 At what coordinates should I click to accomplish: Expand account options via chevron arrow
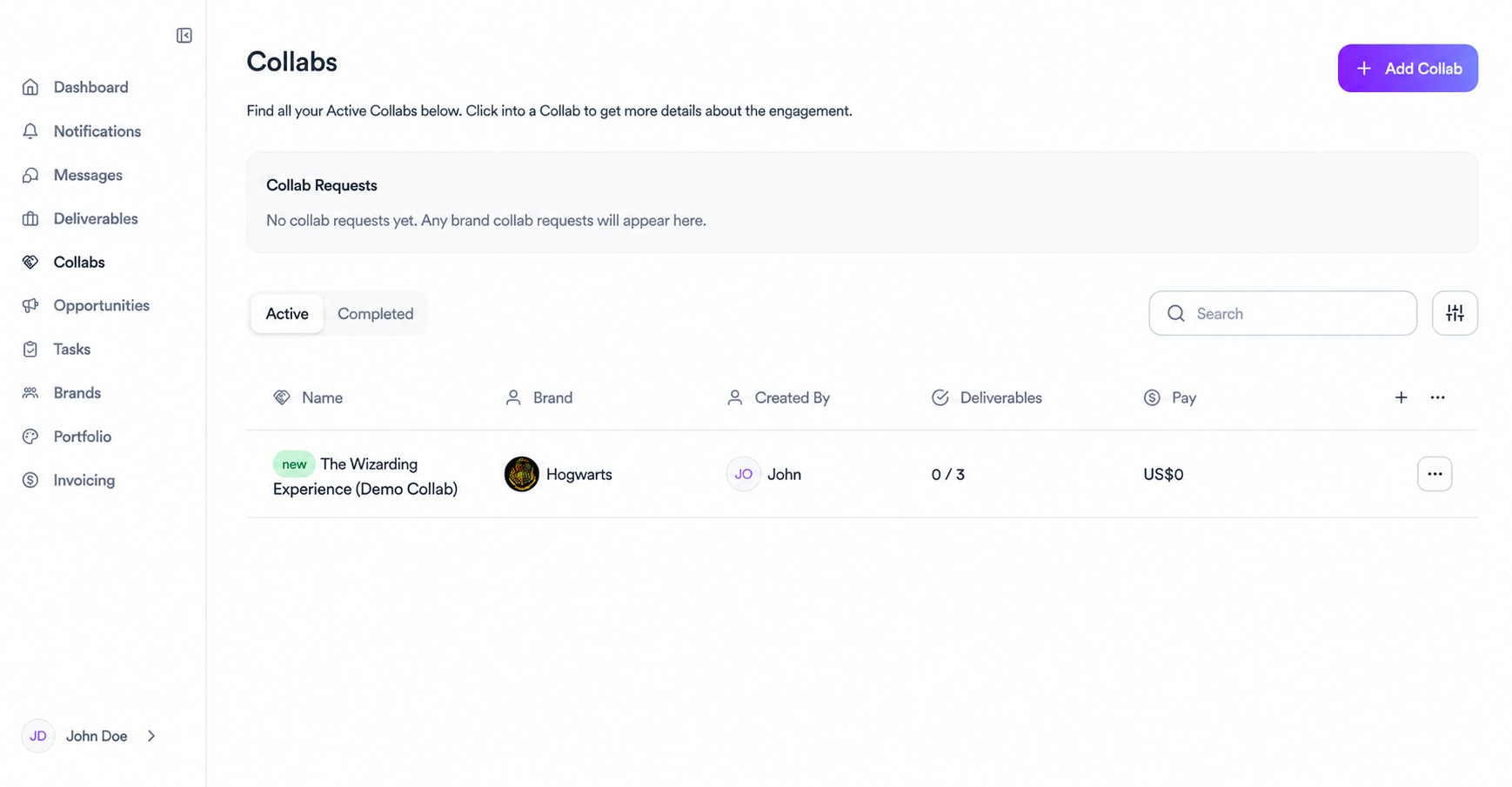(x=151, y=736)
